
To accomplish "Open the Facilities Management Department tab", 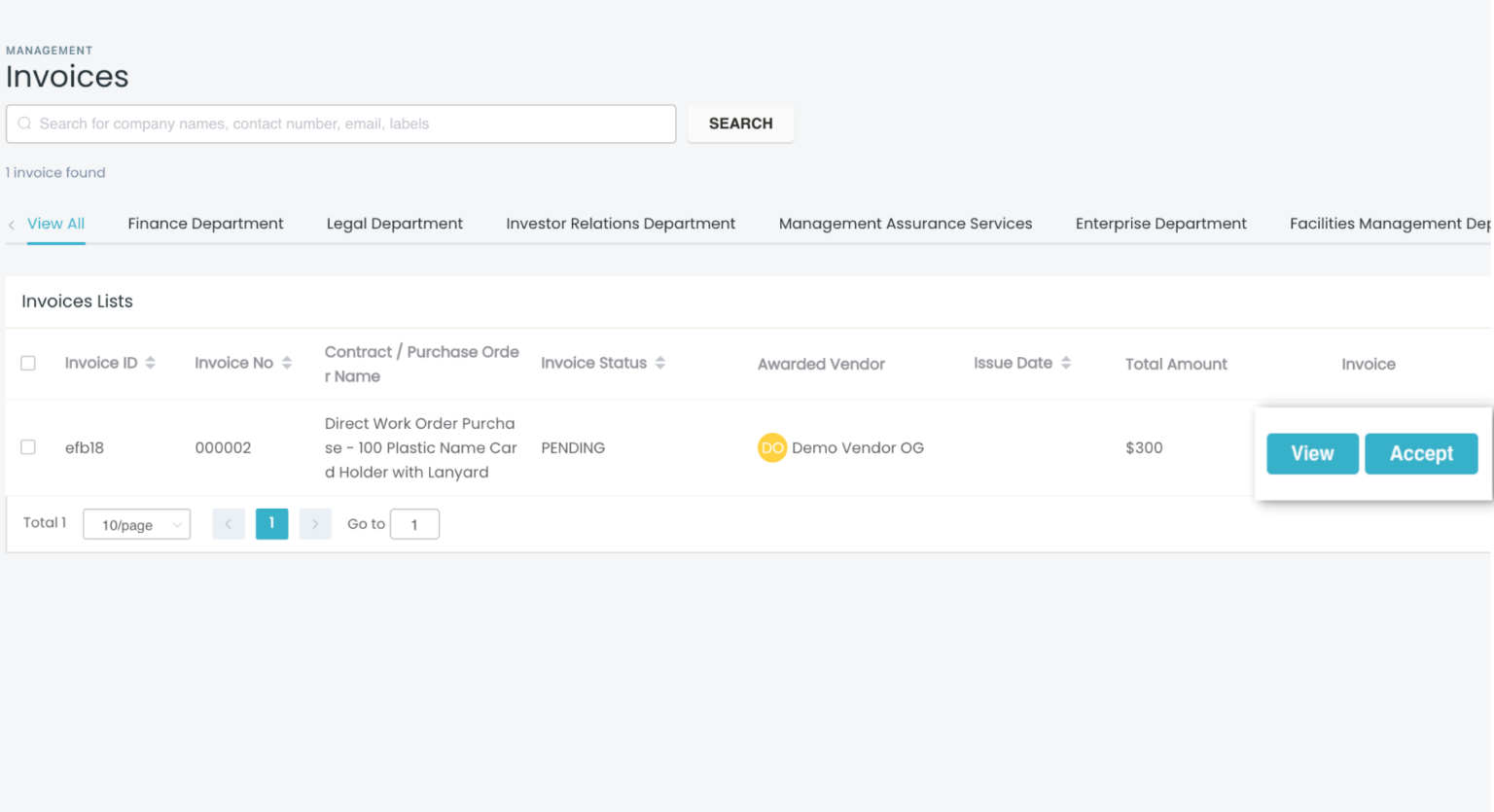I will [1391, 224].
